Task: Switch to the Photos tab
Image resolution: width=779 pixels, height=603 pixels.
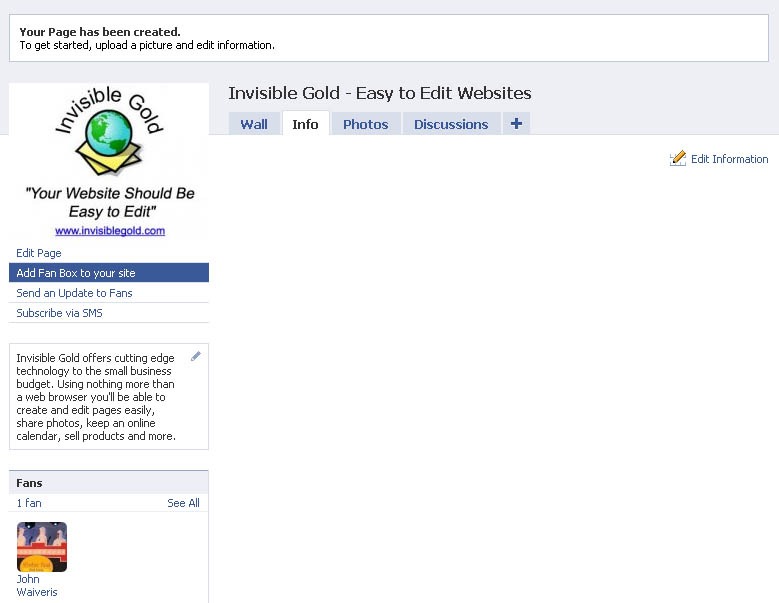Action: pyautogui.click(x=366, y=124)
